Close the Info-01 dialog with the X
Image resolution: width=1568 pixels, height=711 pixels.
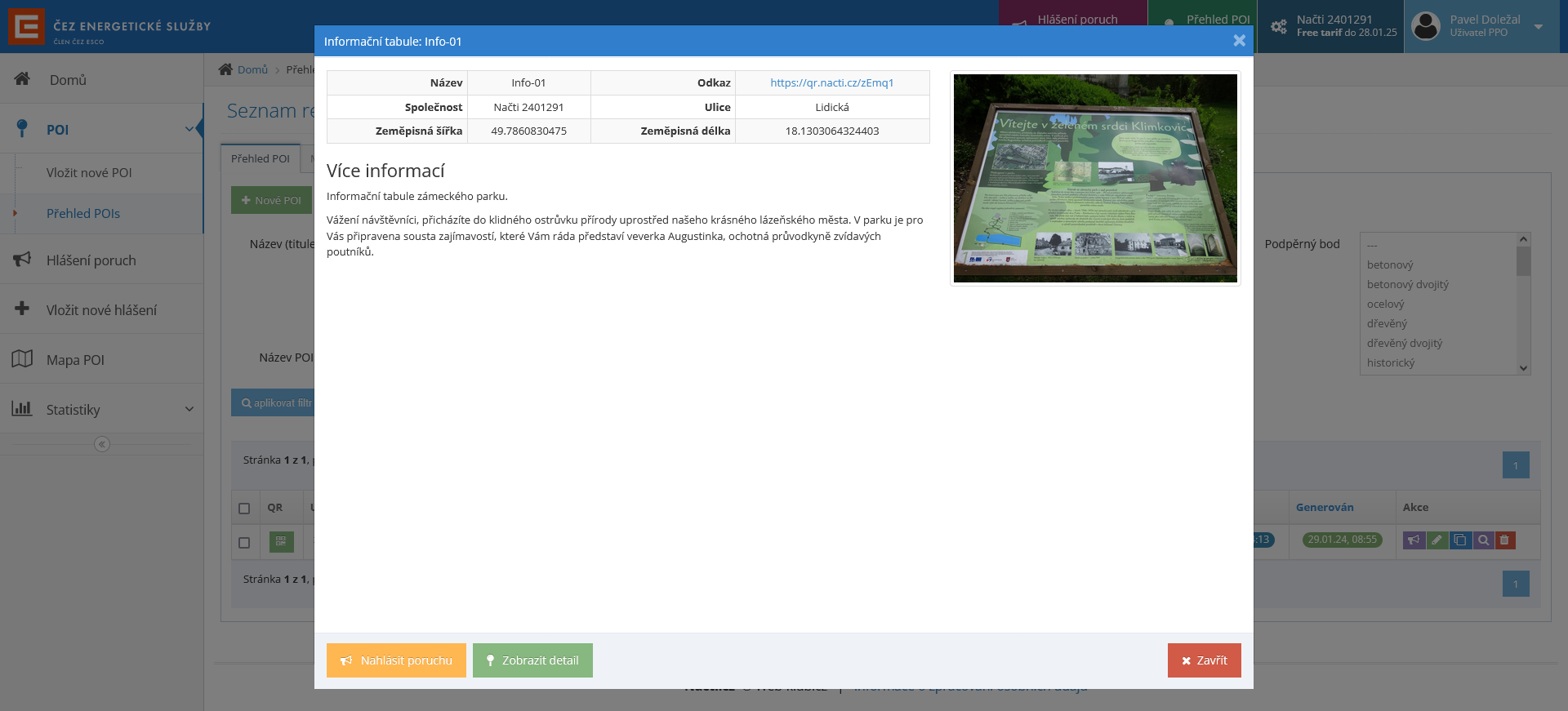pyautogui.click(x=1239, y=41)
